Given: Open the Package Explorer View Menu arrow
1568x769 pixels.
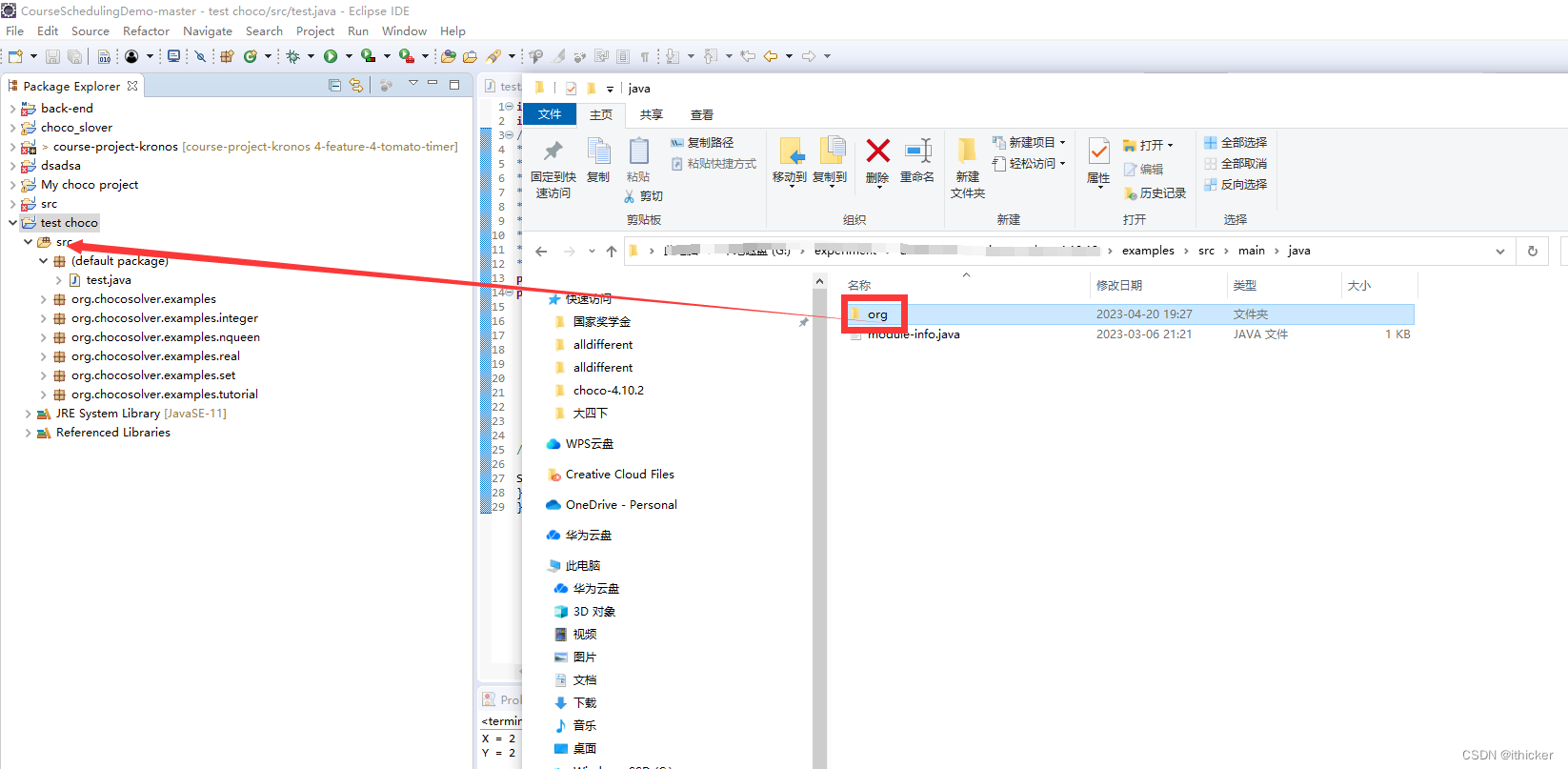Looking at the screenshot, I should point(413,84).
